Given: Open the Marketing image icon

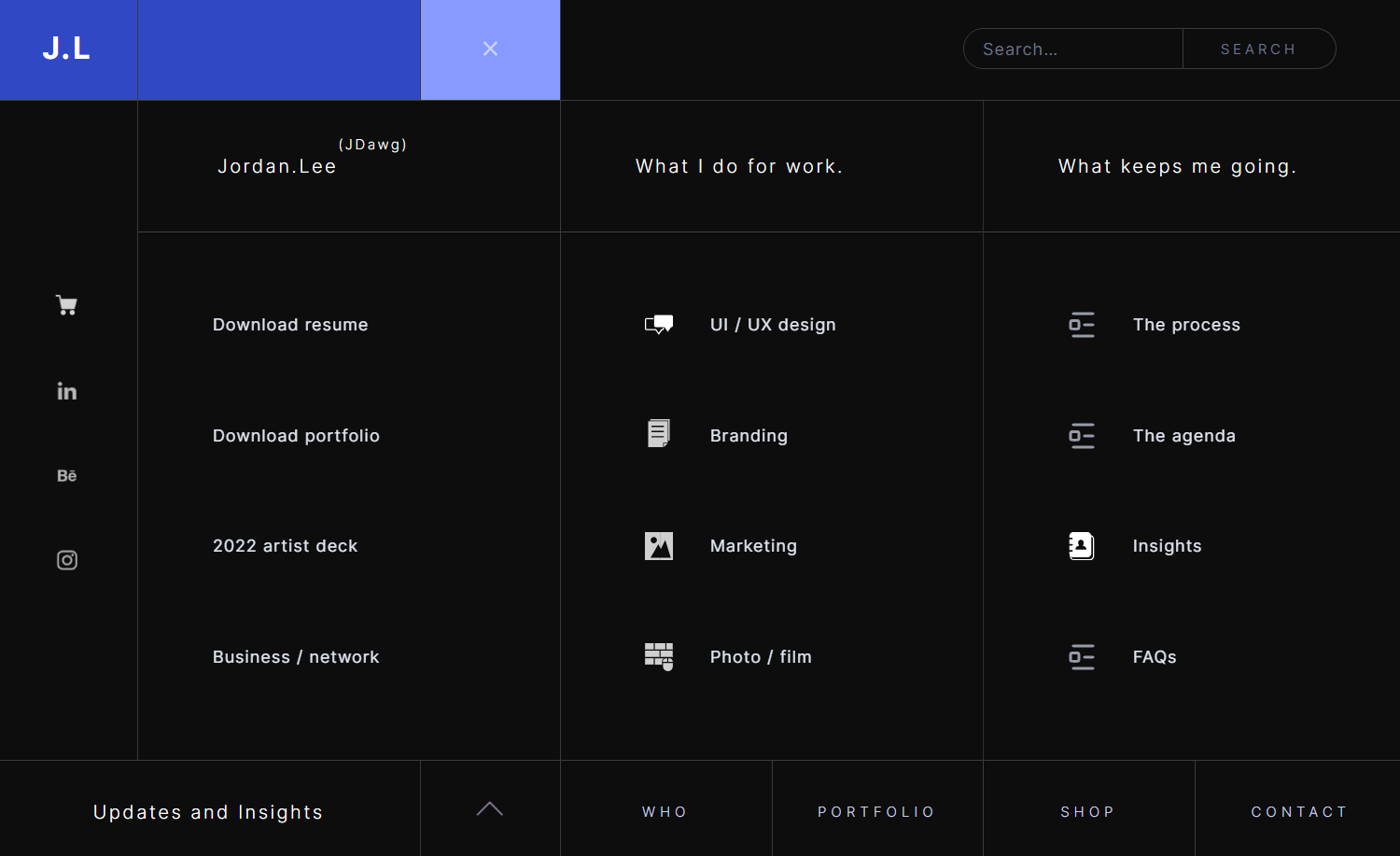Looking at the screenshot, I should [x=658, y=545].
